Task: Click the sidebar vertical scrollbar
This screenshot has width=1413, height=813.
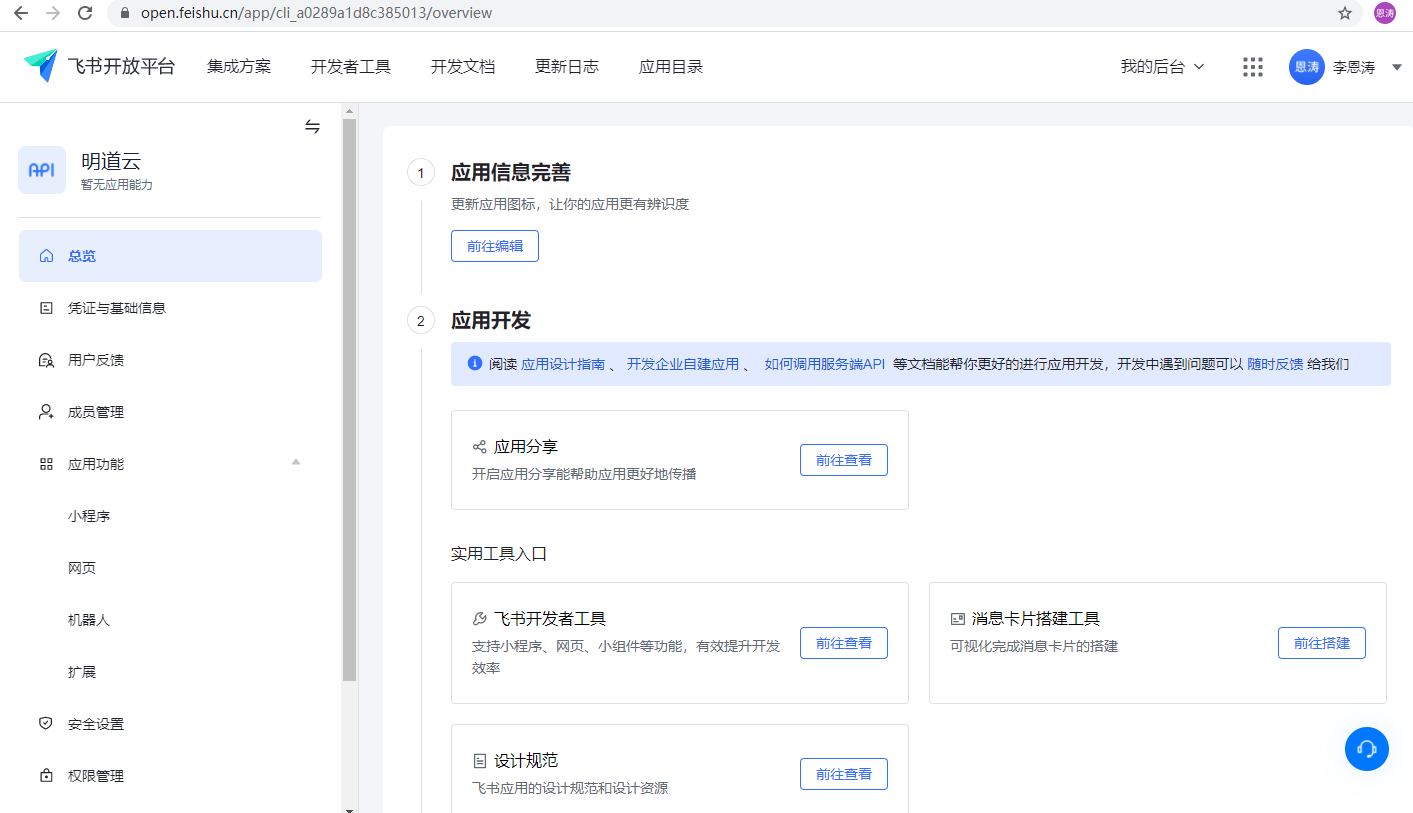Action: [x=349, y=400]
